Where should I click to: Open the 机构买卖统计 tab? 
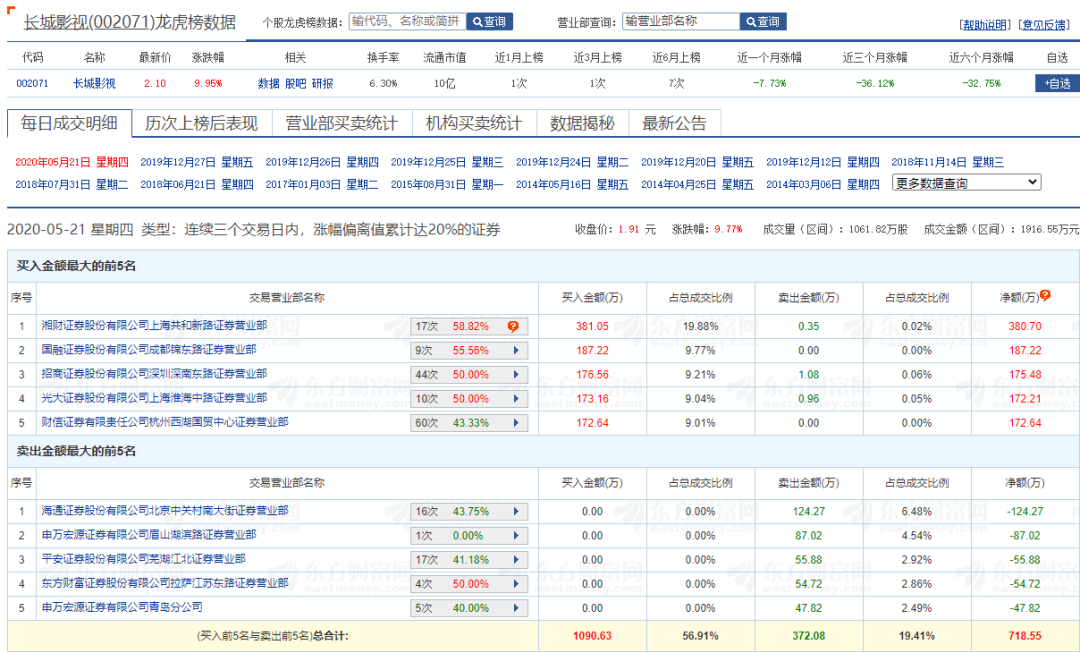473,124
